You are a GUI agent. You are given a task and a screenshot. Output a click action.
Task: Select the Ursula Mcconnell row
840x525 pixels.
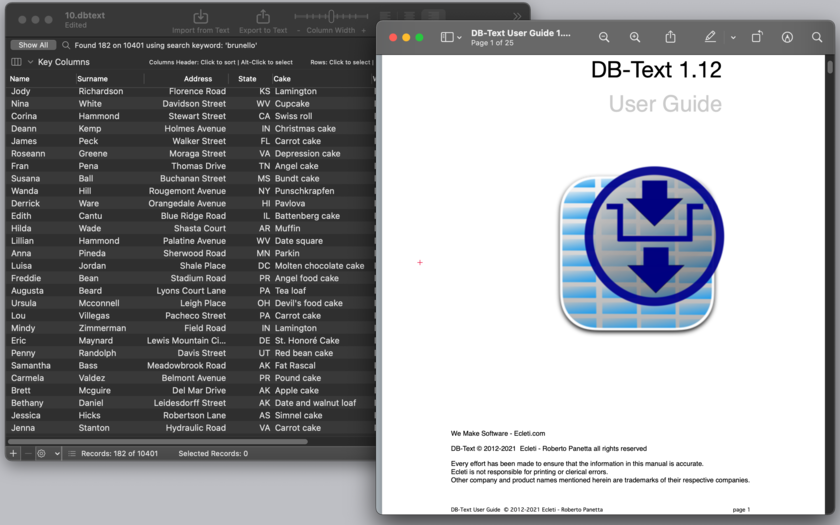190,303
